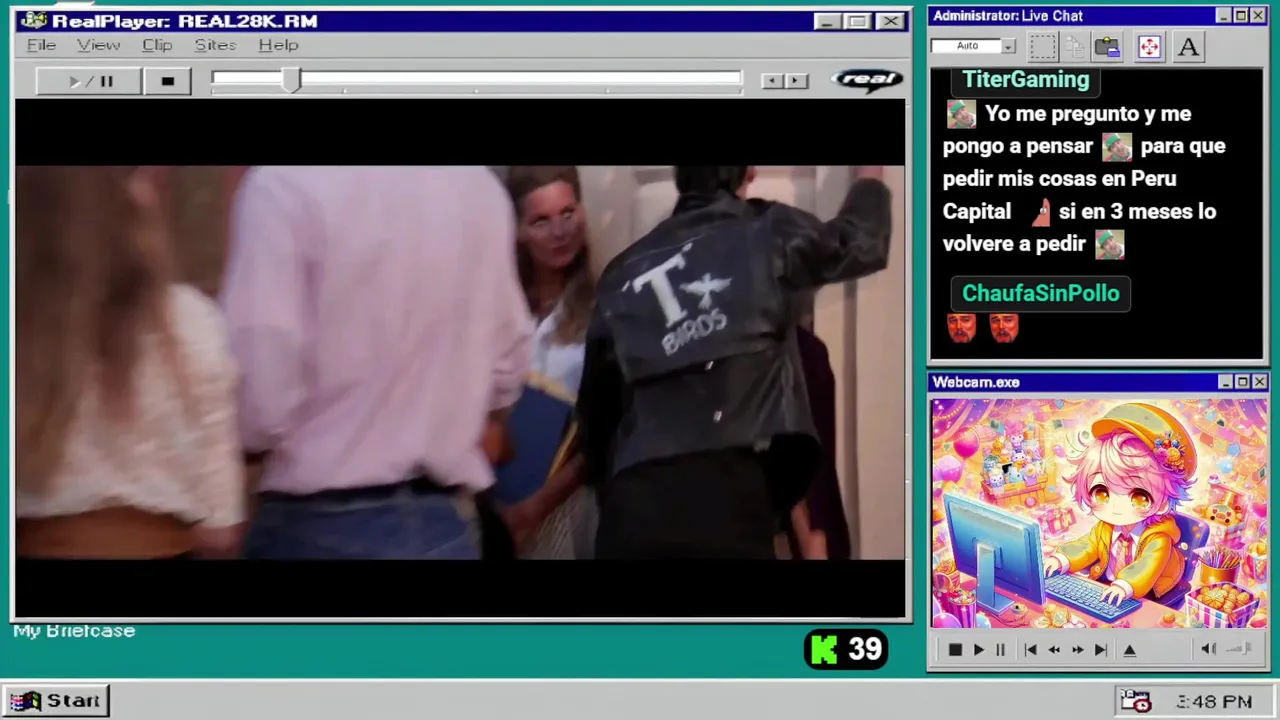Screen dimensions: 1280x720
Task: Click the Webcam.exe volume slider
Action: tap(1240, 649)
